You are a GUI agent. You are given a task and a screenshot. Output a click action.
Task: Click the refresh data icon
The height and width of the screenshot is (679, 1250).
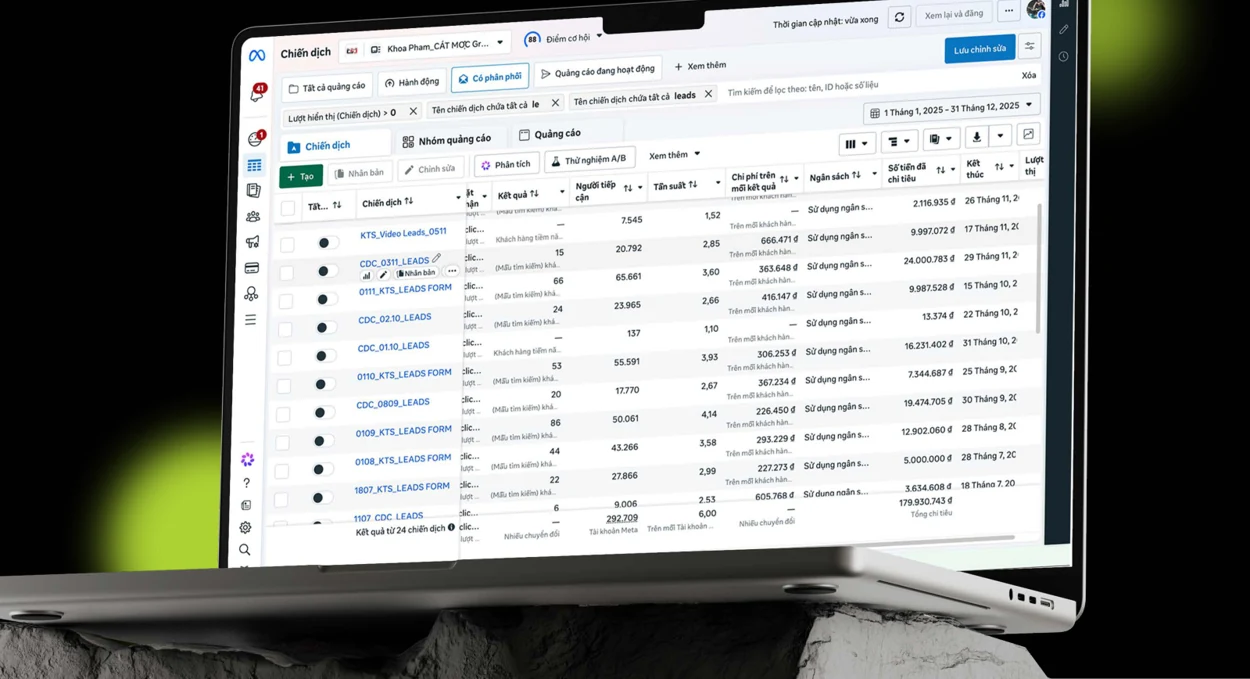(899, 18)
